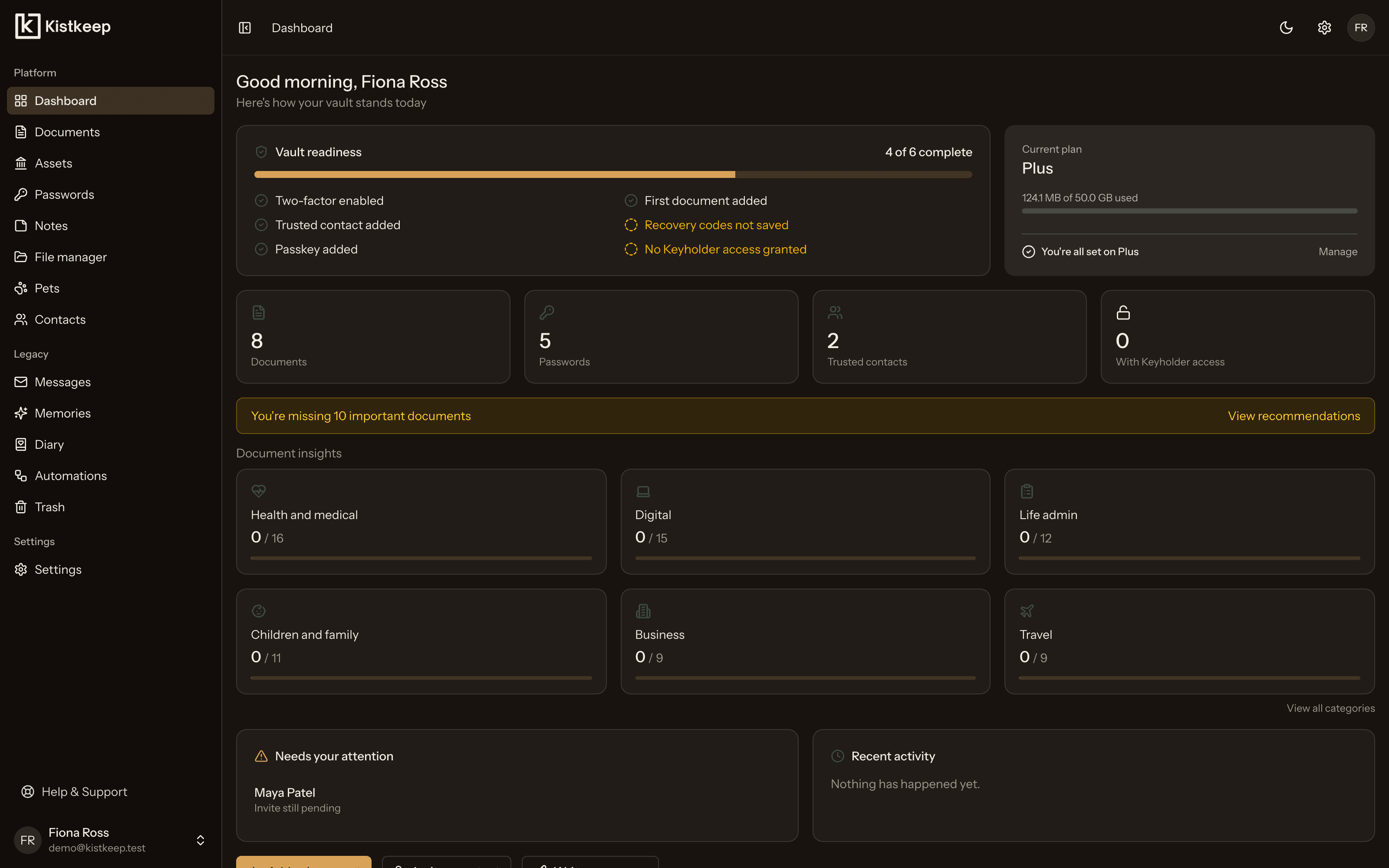This screenshot has width=1389, height=868.
Task: Open Assets from the sidebar
Action: click(x=110, y=163)
